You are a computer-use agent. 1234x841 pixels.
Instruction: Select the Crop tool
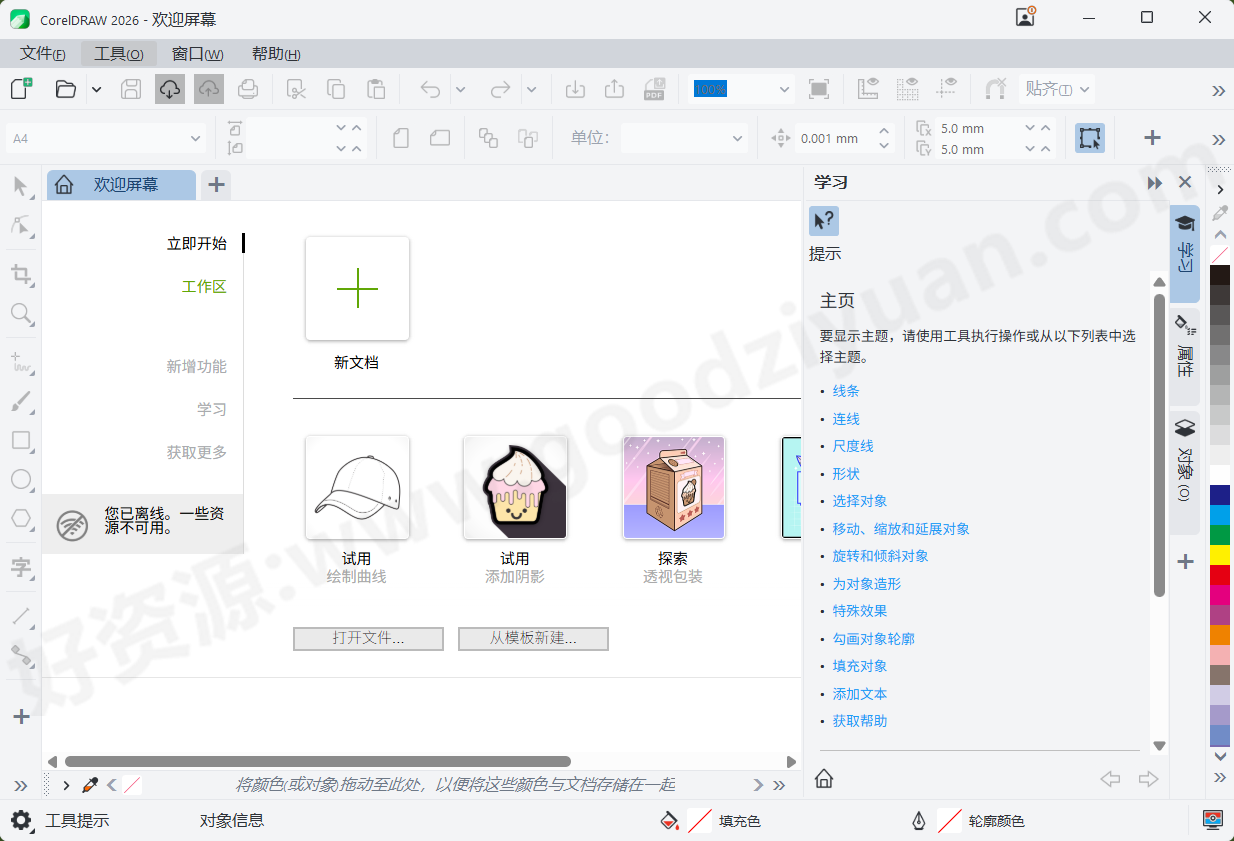tap(21, 275)
